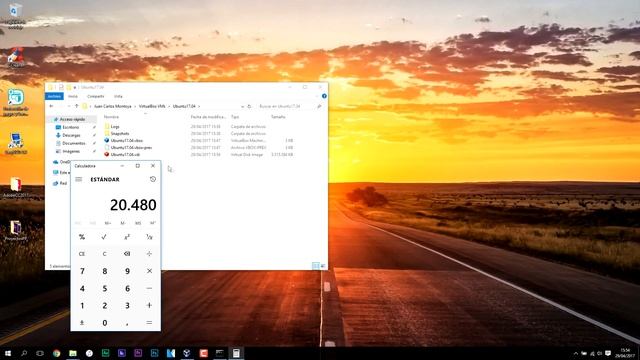The width and height of the screenshot is (640, 360).
Task: Select Documentos in navigation pane
Action: pyautogui.click(x=74, y=143)
